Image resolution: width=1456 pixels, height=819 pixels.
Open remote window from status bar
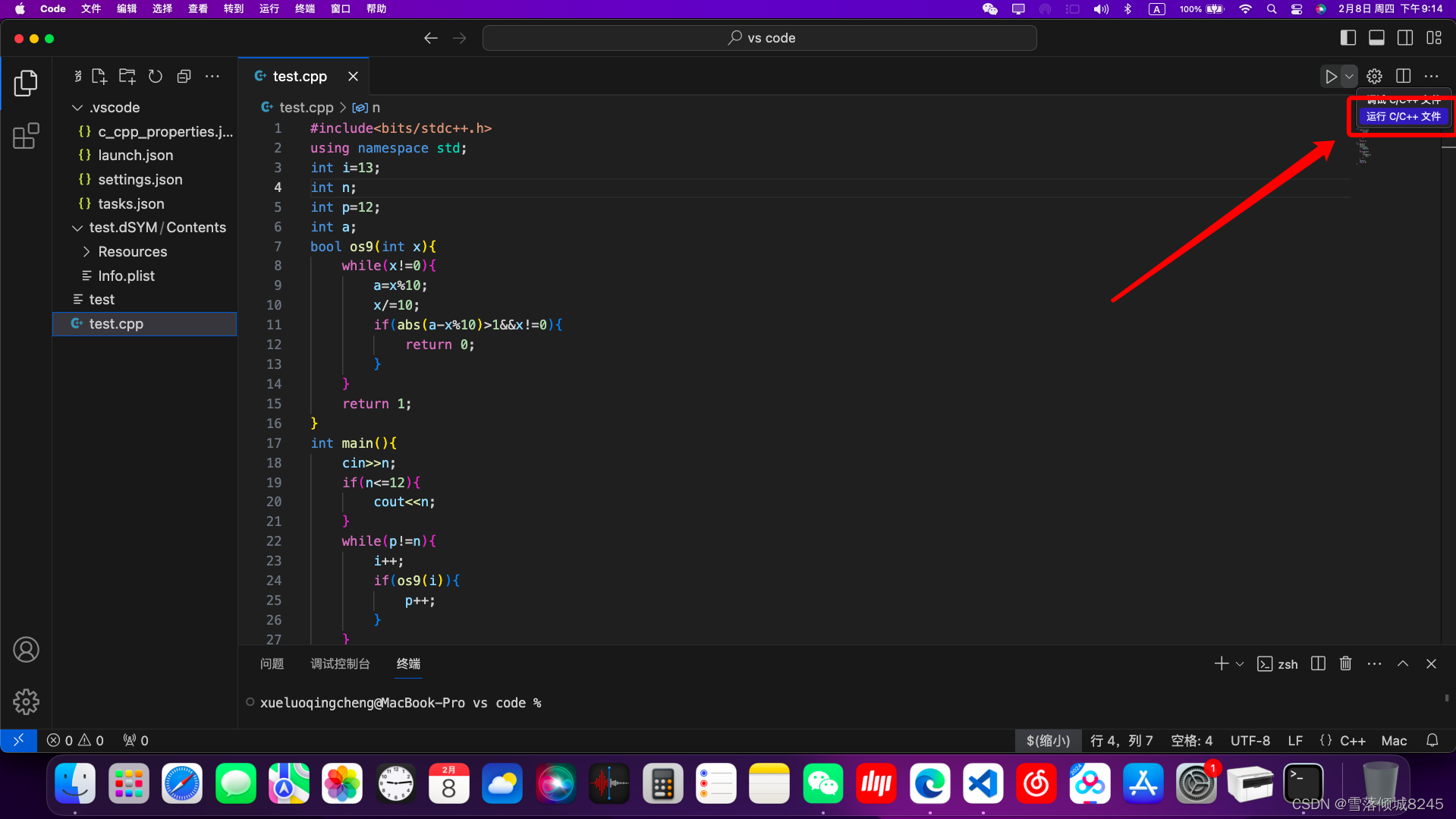(x=18, y=741)
